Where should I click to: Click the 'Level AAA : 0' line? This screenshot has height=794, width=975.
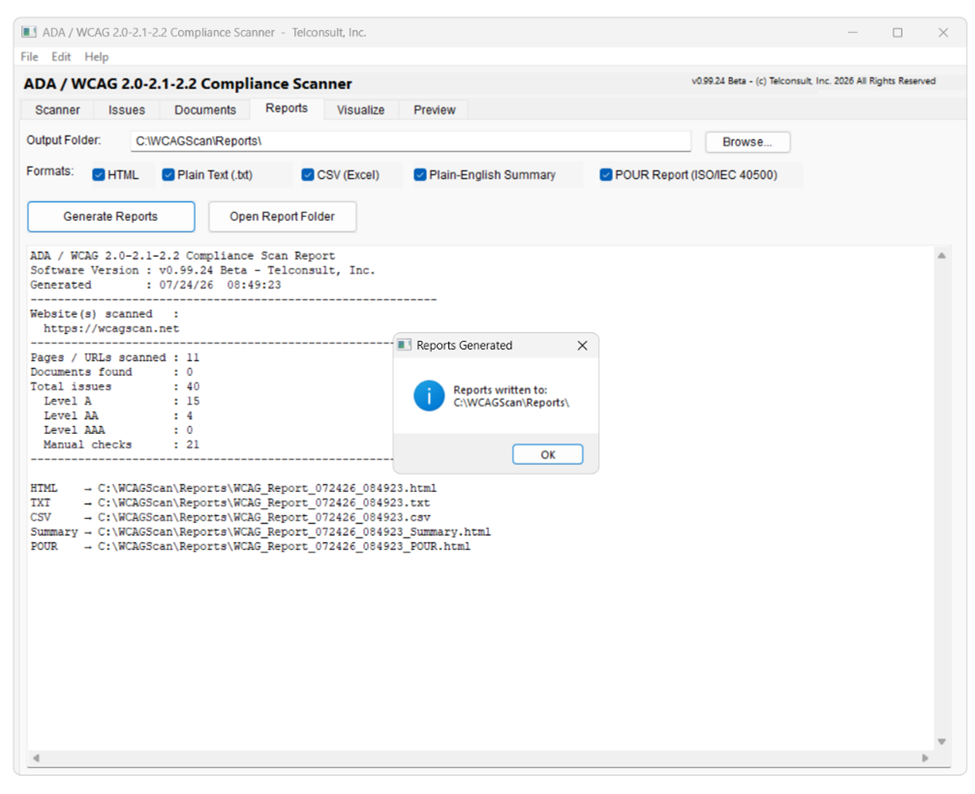[118, 430]
